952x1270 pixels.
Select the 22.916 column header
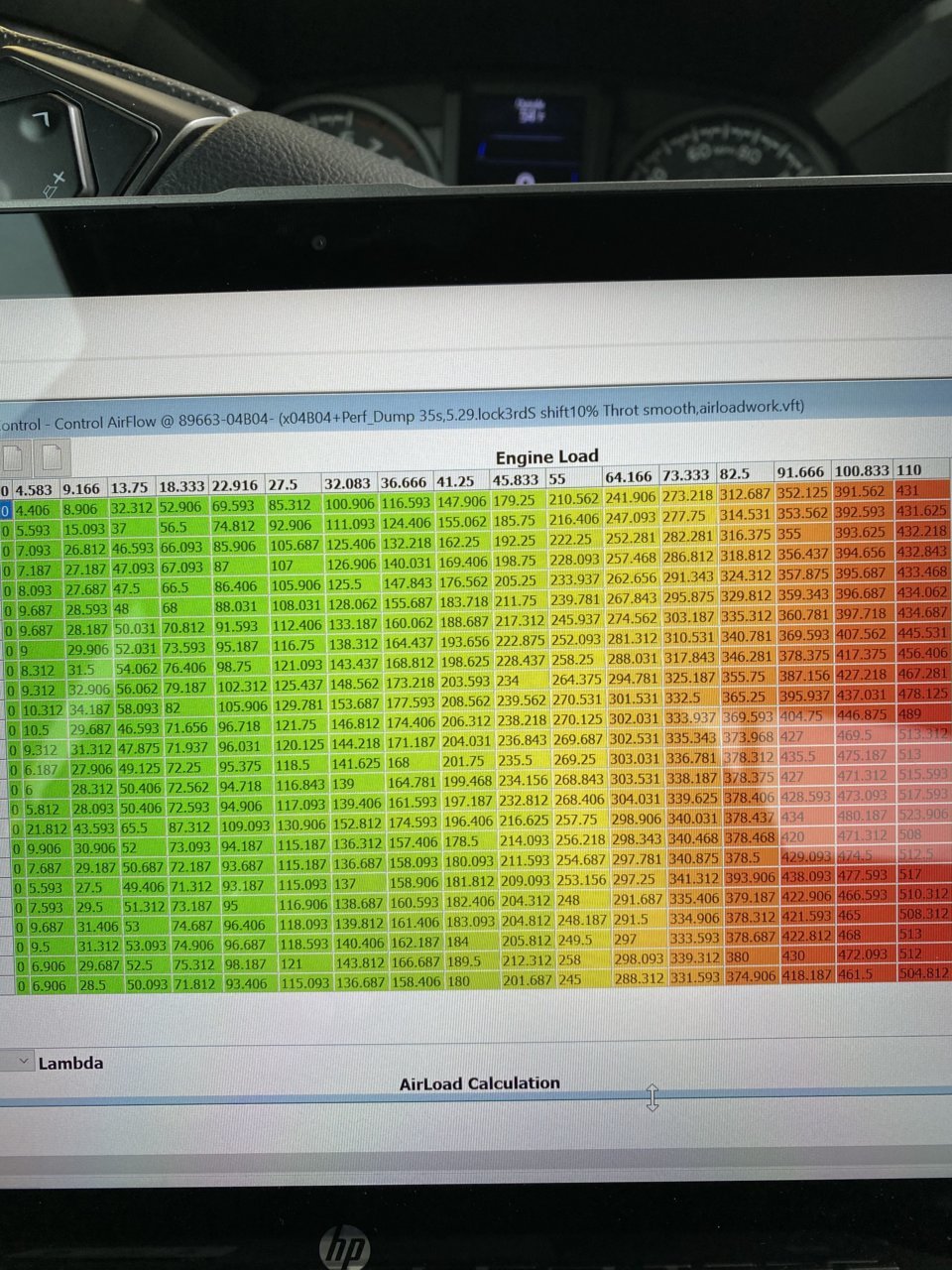pos(235,485)
